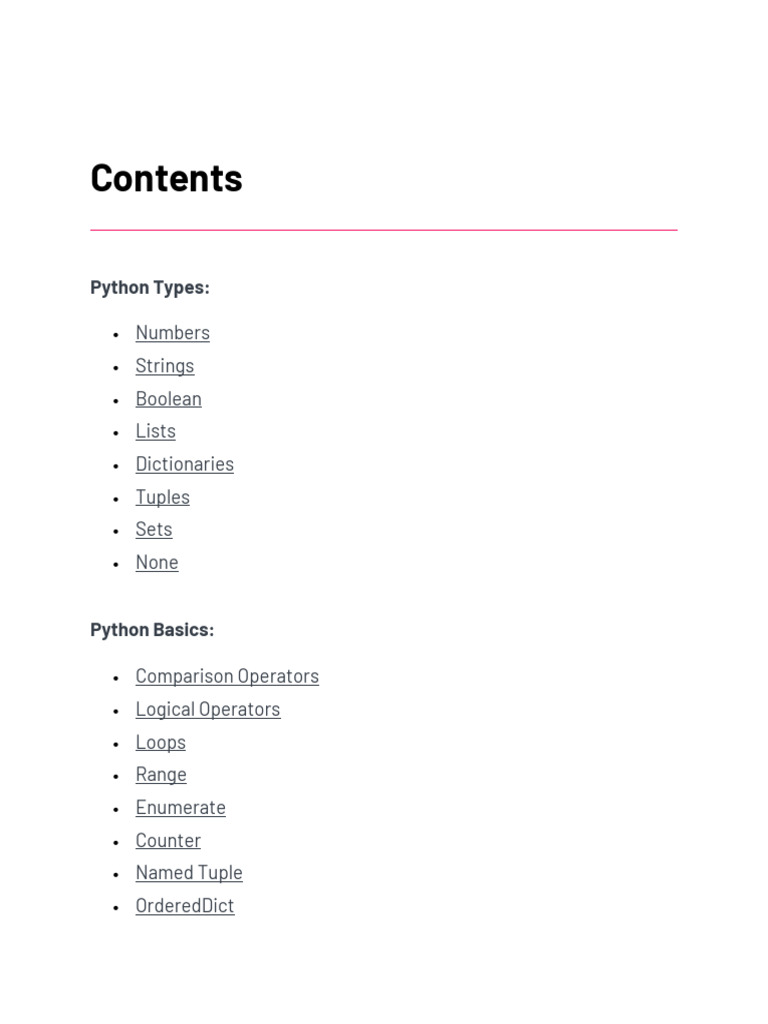Click the Python Basics heading
Viewport: 768px width, 1024px height.
coord(152,630)
